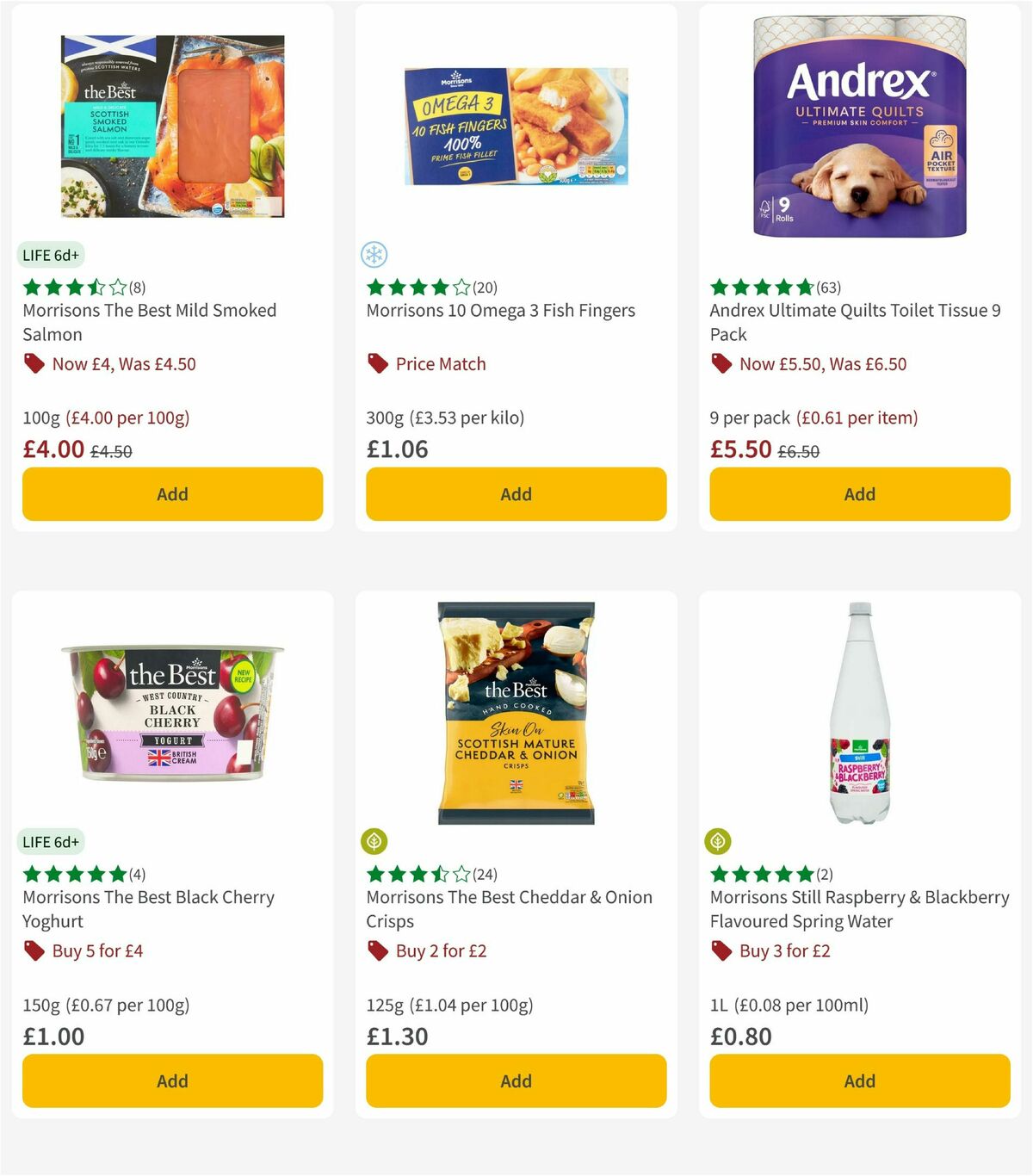Add raspberry and blackberry spring water to basket
This screenshot has height=1176, width=1033.
coord(859,1080)
